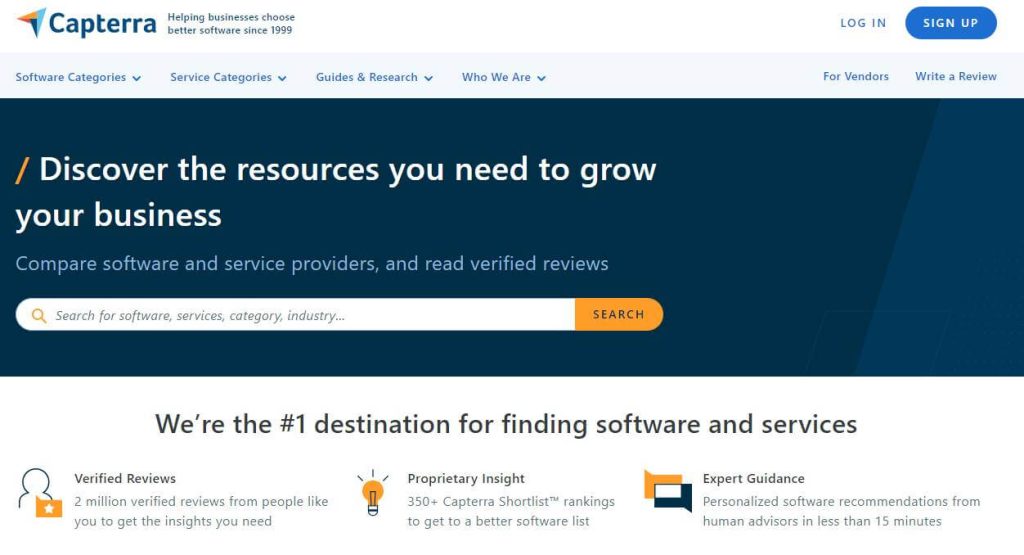Open the Write a Review link

click(955, 76)
